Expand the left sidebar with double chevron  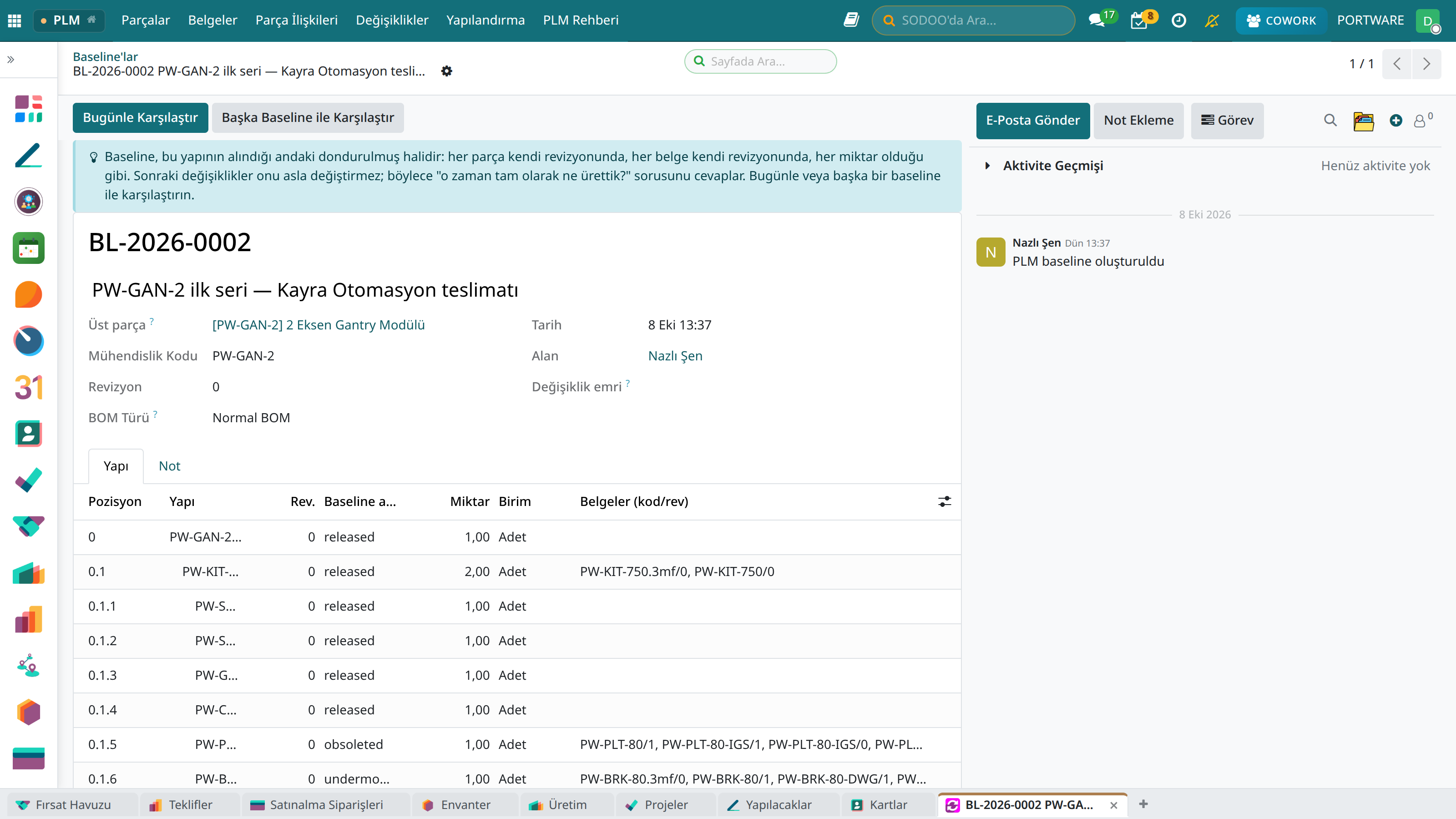(x=11, y=59)
